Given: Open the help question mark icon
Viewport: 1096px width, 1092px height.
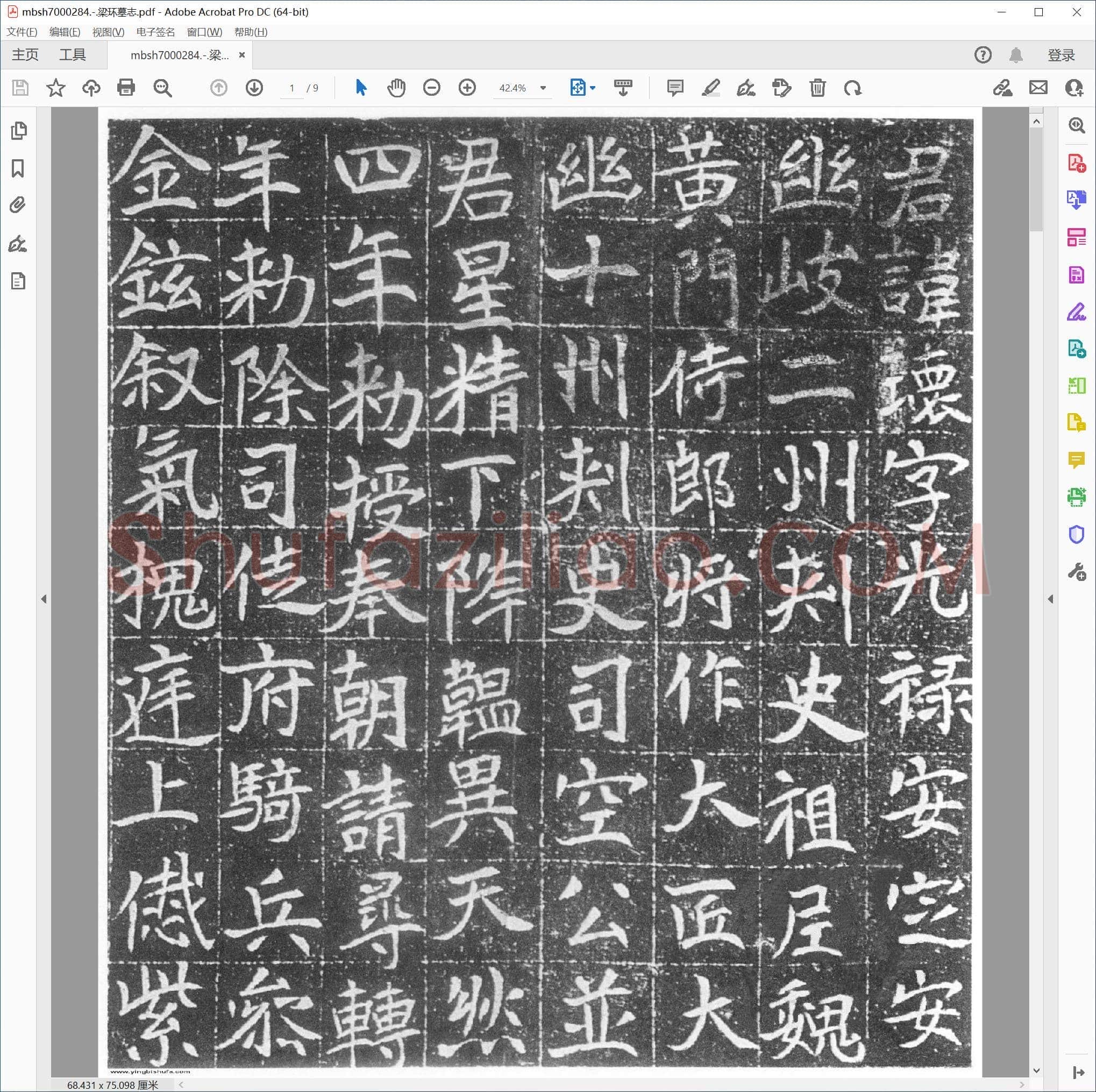Looking at the screenshot, I should click(983, 55).
